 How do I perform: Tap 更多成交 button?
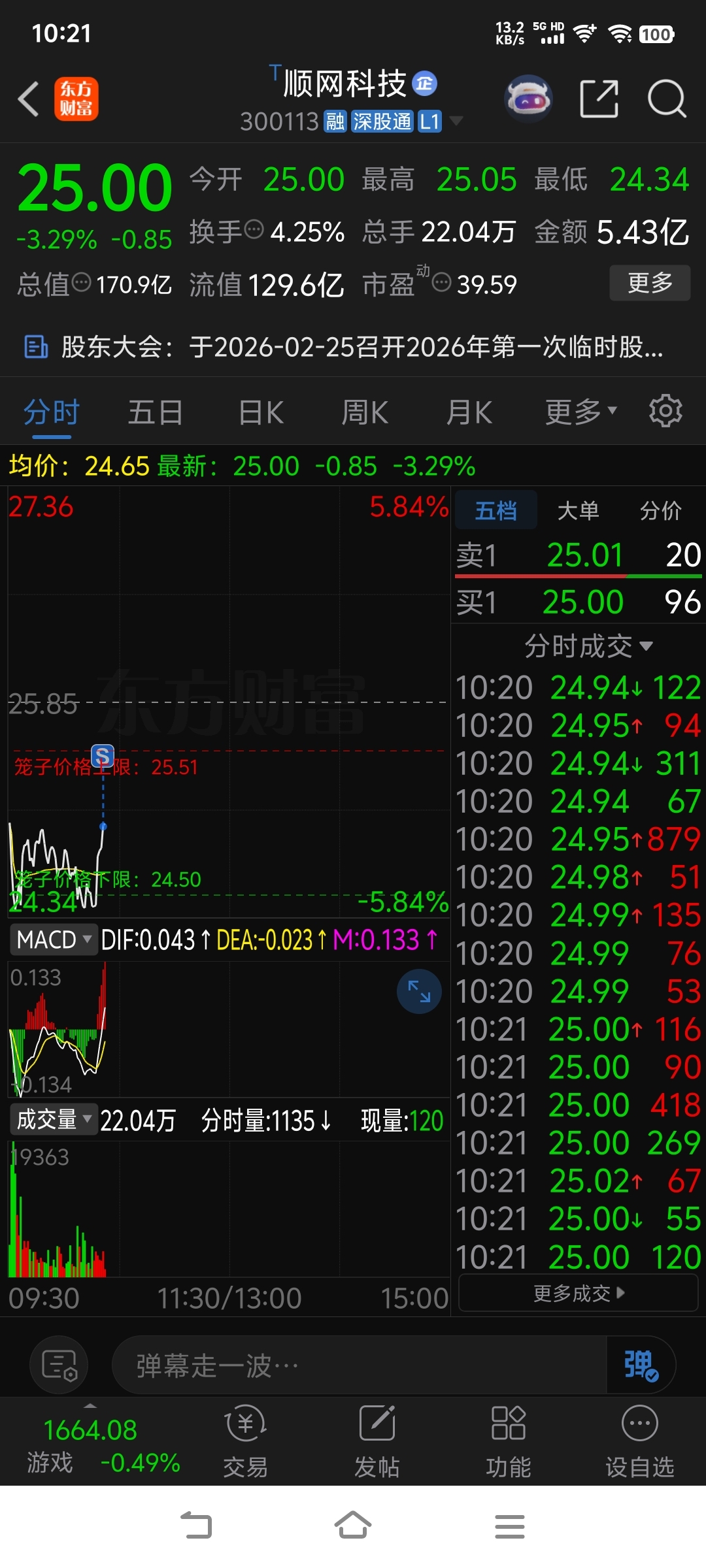tap(579, 1293)
